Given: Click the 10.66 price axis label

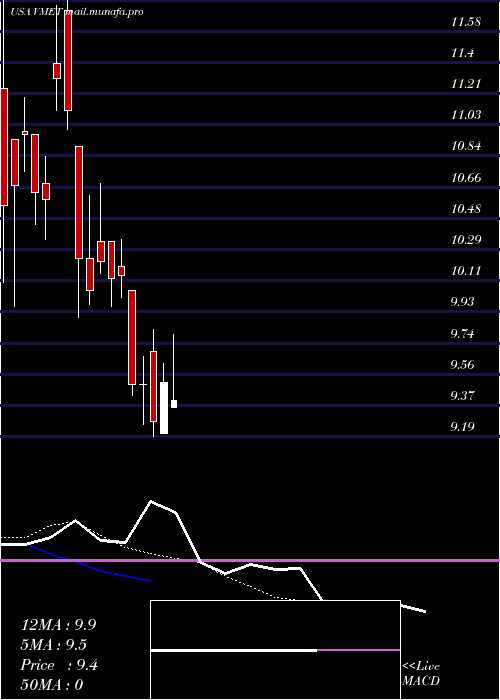Looking at the screenshot, I should click(x=466, y=178).
